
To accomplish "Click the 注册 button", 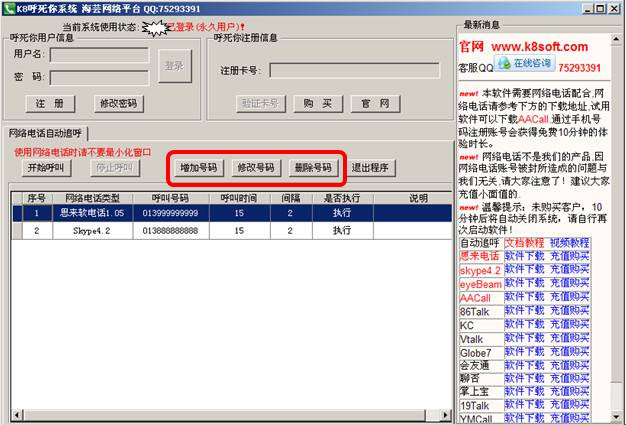I will tap(50, 104).
